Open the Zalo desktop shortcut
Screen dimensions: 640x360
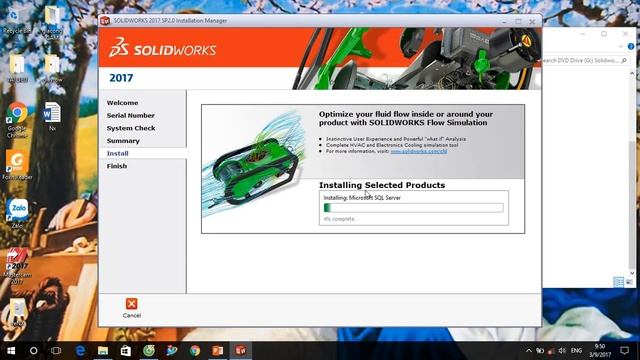[17, 213]
